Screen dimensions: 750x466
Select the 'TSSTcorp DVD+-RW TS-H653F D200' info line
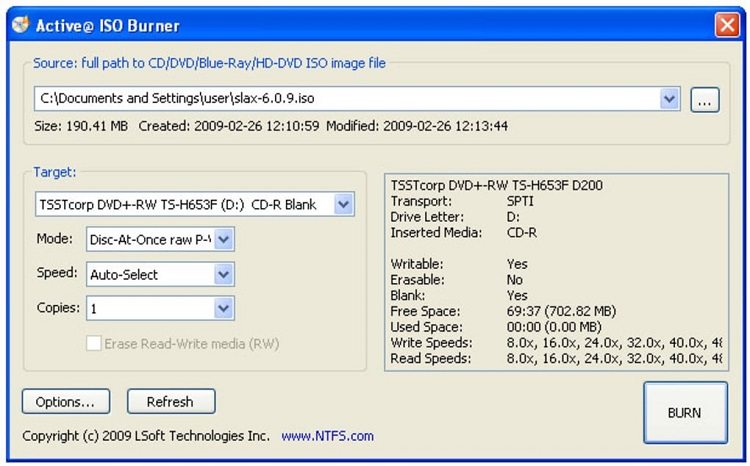[x=496, y=186]
